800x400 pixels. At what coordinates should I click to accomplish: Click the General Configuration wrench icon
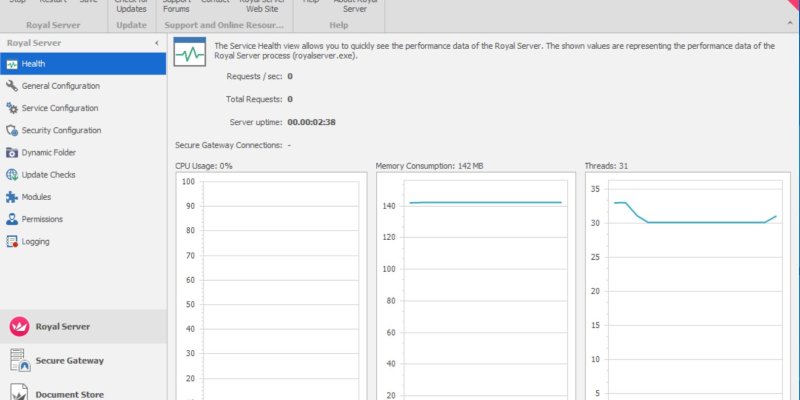tap(12, 86)
